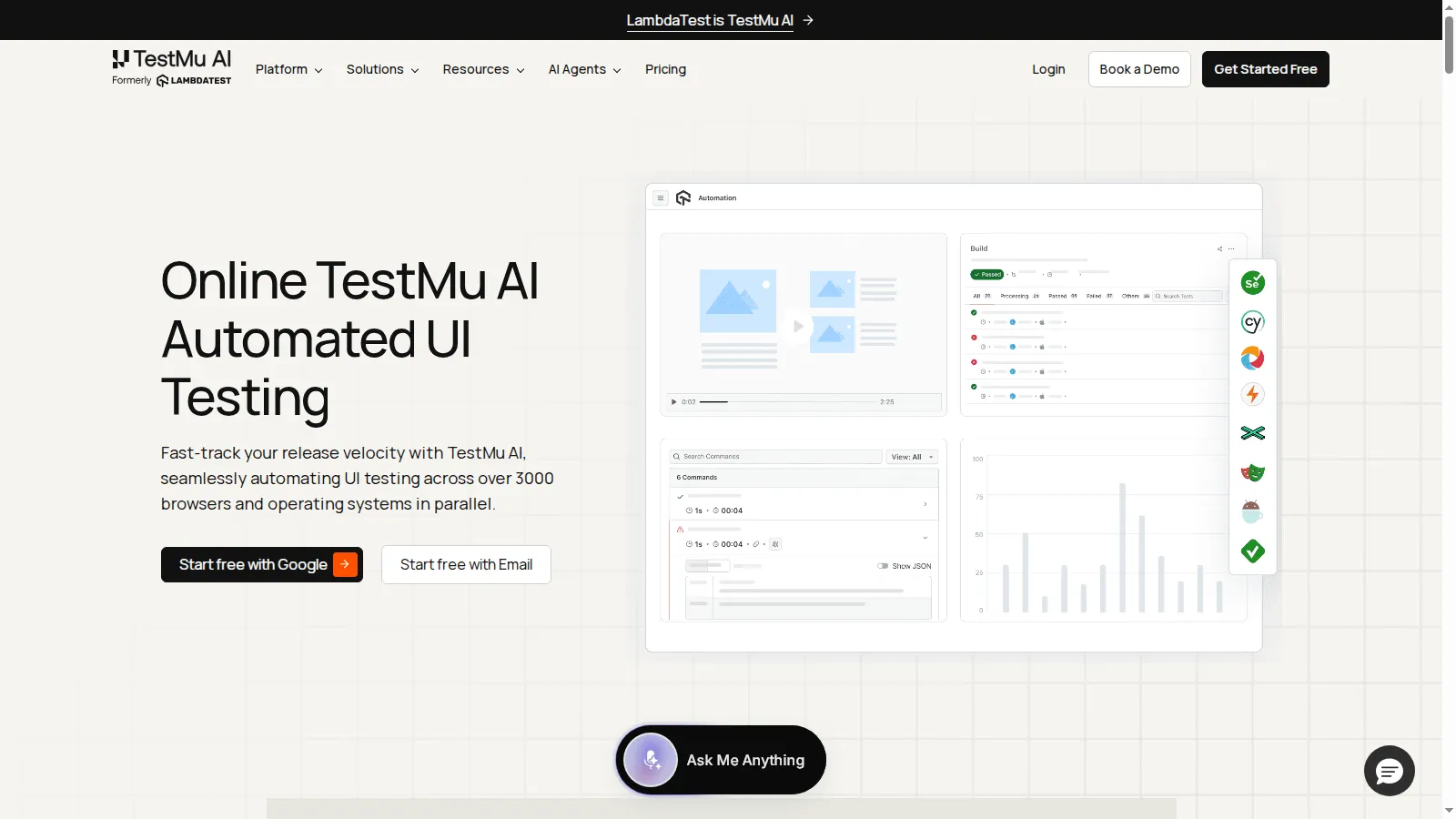Image resolution: width=1456 pixels, height=819 pixels.
Task: Expand the Platform menu
Action: (x=289, y=69)
